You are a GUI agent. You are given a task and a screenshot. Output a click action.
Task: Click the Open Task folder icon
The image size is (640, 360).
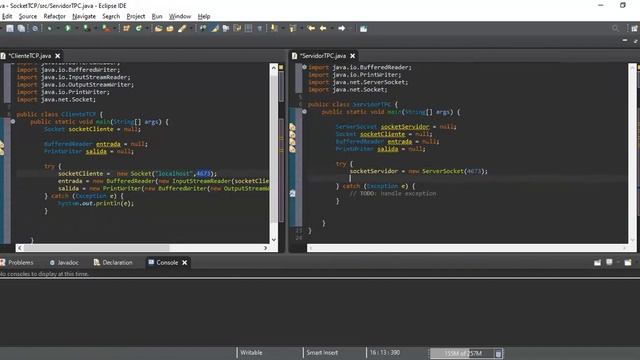(x=170, y=28)
